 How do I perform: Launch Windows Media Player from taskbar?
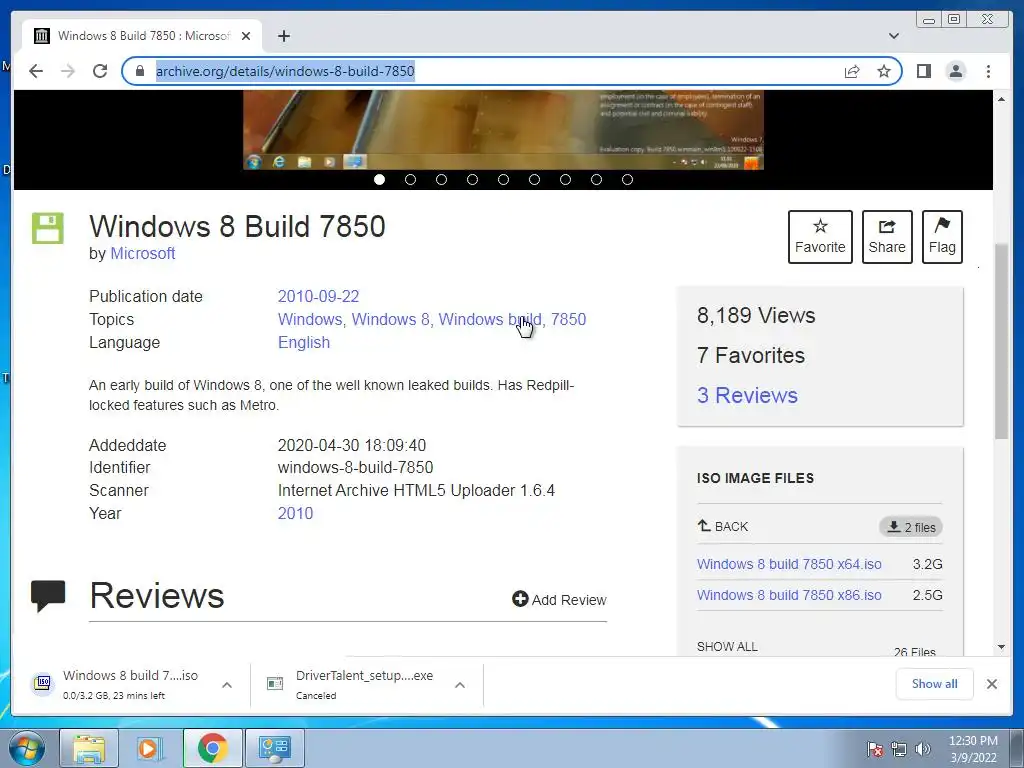[150, 748]
